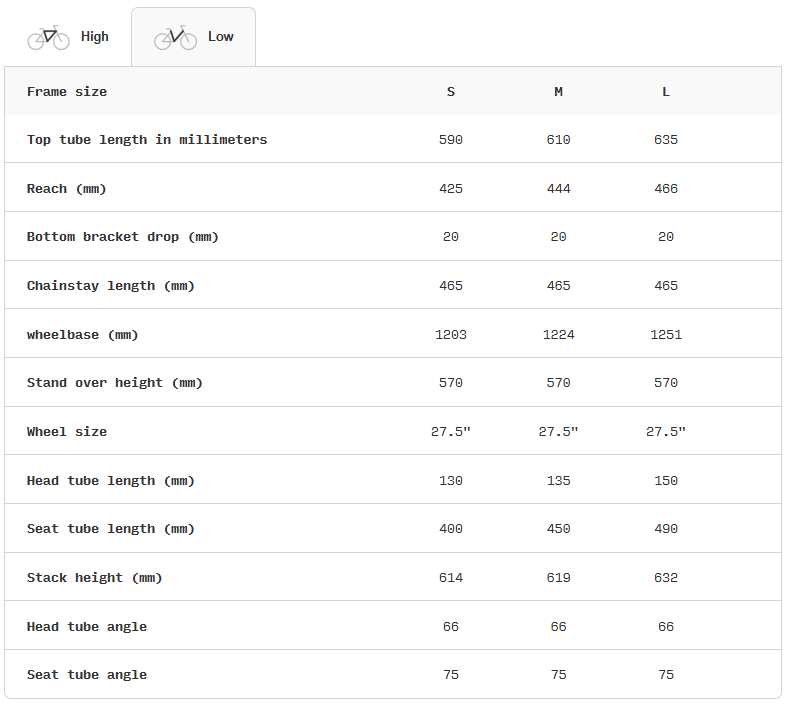Select the Top tube length row label
Image resolution: width=790 pixels, height=704 pixels.
click(147, 140)
